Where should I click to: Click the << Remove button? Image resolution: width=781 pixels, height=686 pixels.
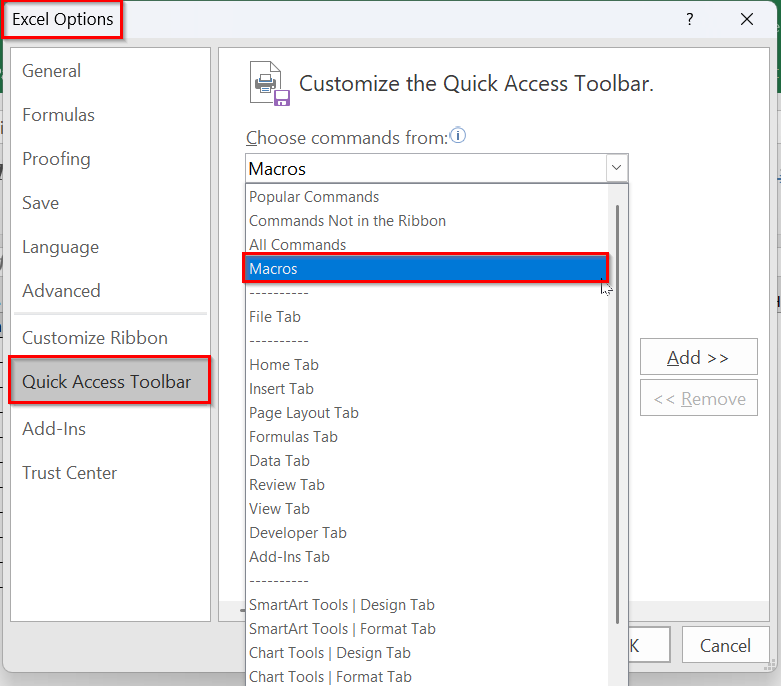pyautogui.click(x=698, y=398)
